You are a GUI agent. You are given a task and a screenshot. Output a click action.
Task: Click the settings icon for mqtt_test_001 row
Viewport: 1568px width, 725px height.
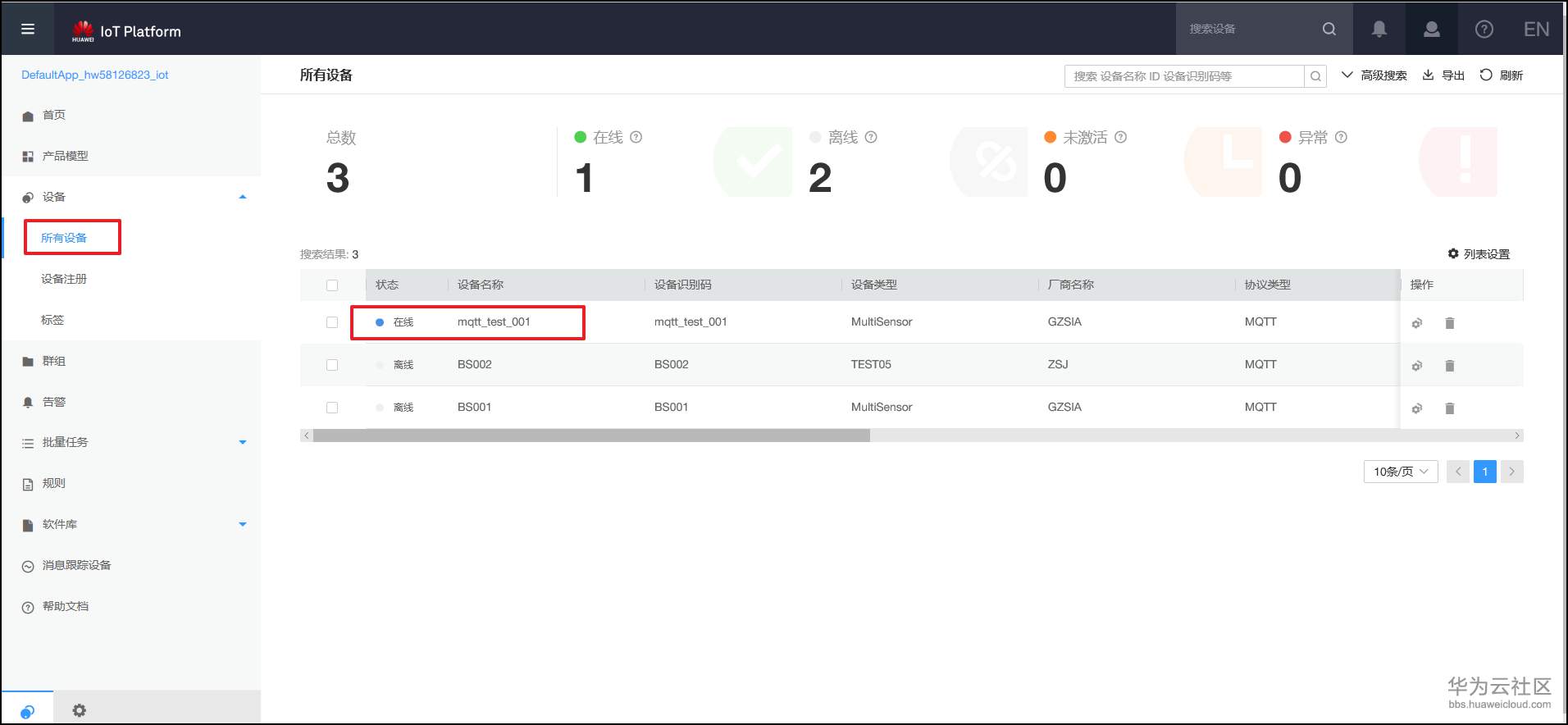click(x=1417, y=323)
